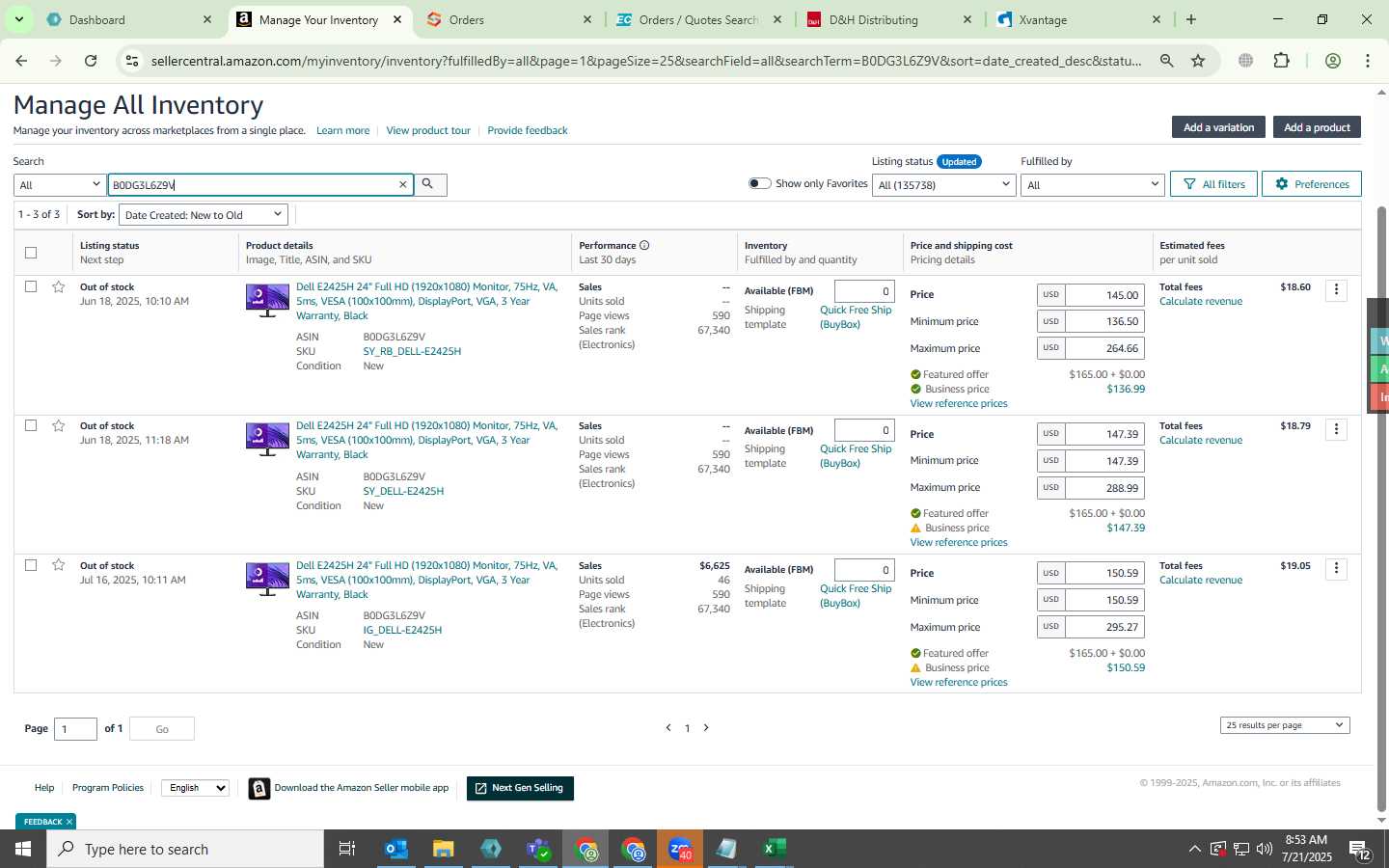
Task: Open Sort by Date Created dropdown
Action: tap(204, 214)
